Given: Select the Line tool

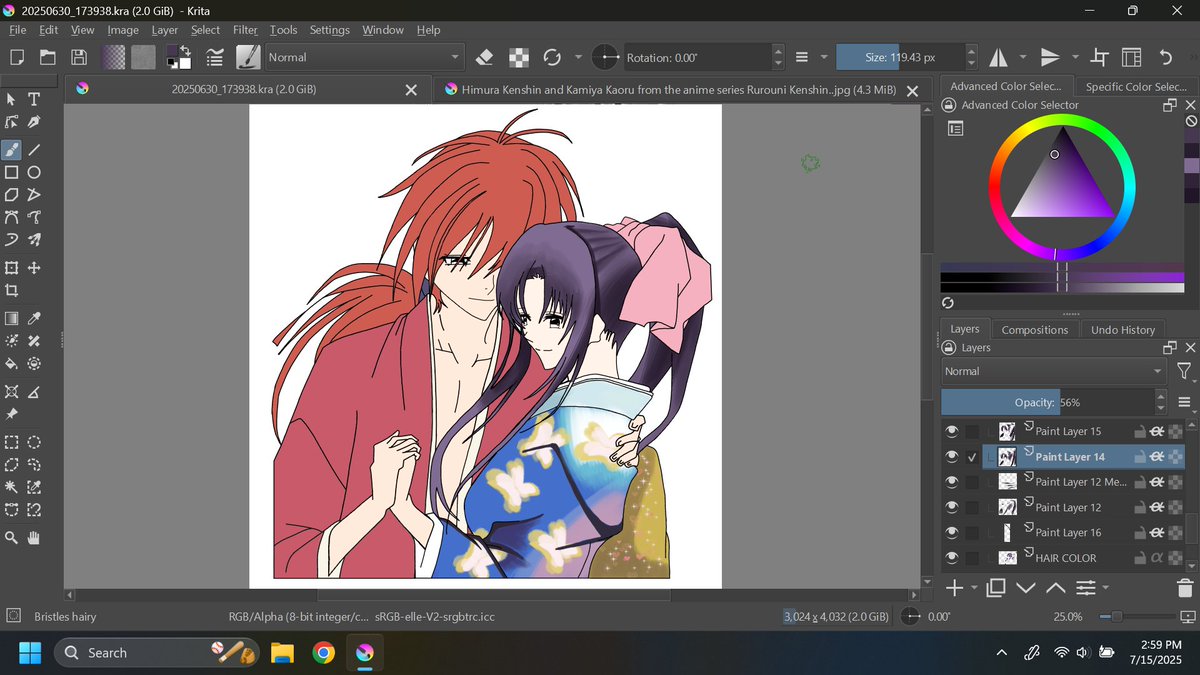Looking at the screenshot, I should pyautogui.click(x=34, y=150).
